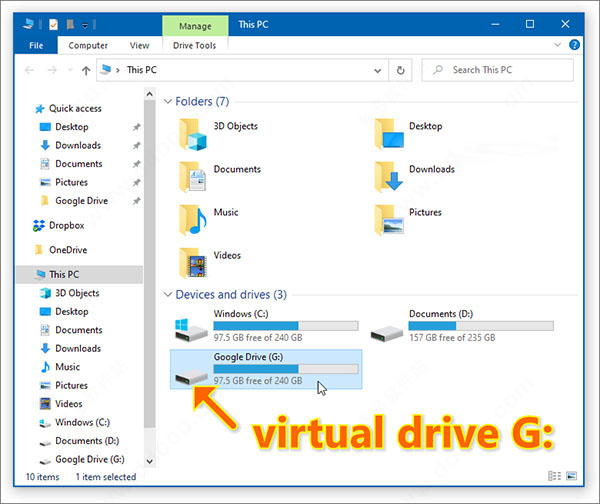
Task: Open the 3D Objects folder icon
Action: pyautogui.click(x=192, y=133)
